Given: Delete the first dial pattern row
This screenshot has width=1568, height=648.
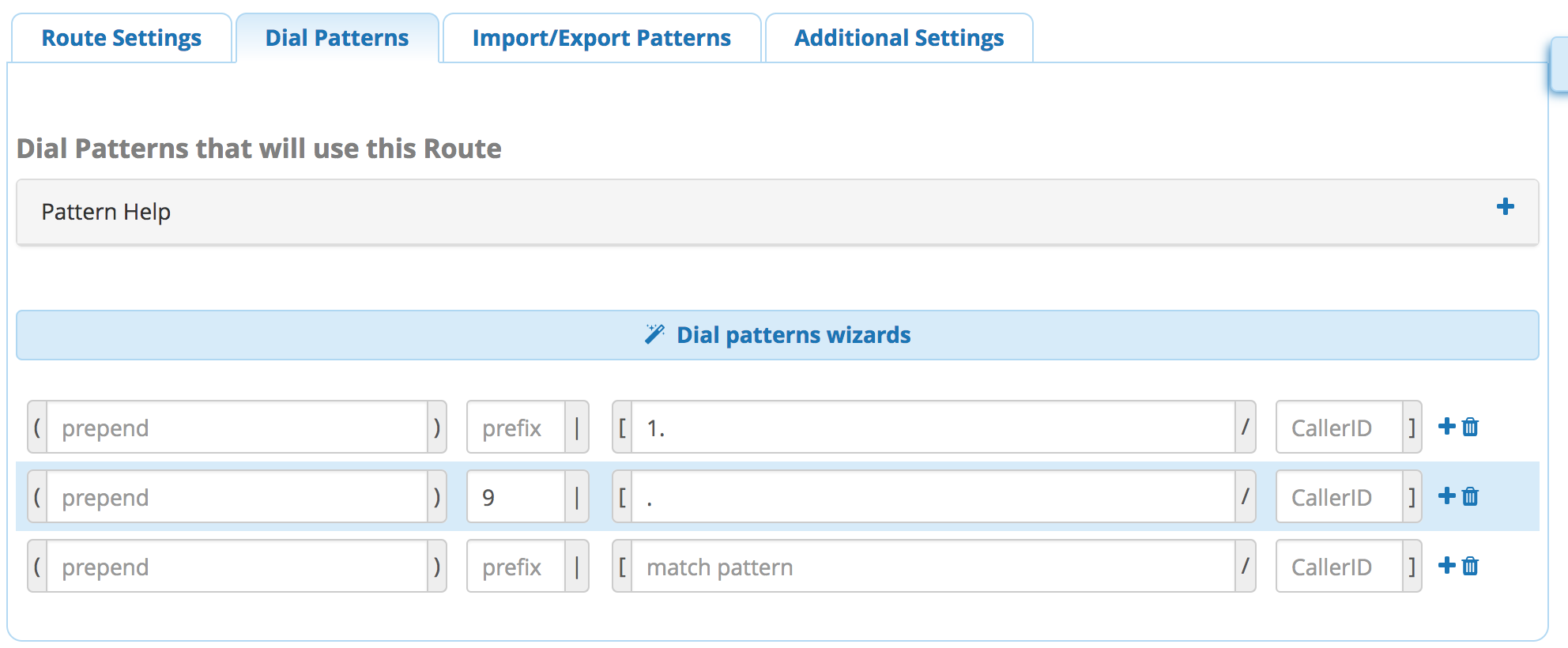Looking at the screenshot, I should coord(1470,427).
